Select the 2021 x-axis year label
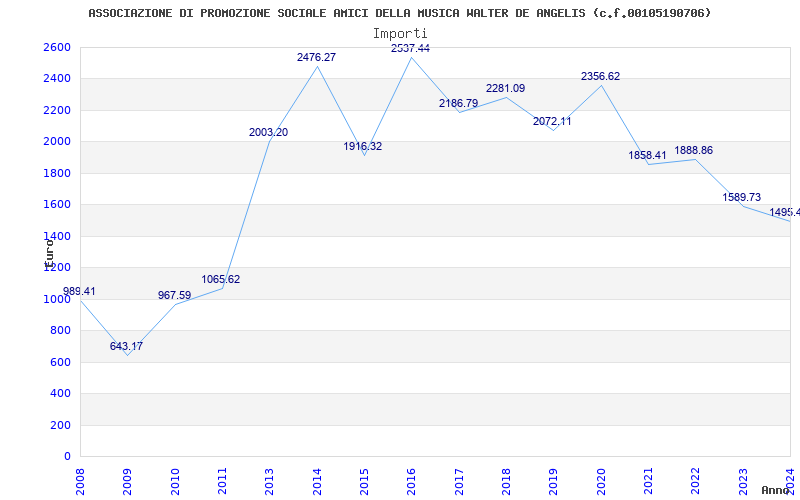This screenshot has height=500, width=800. [648, 481]
